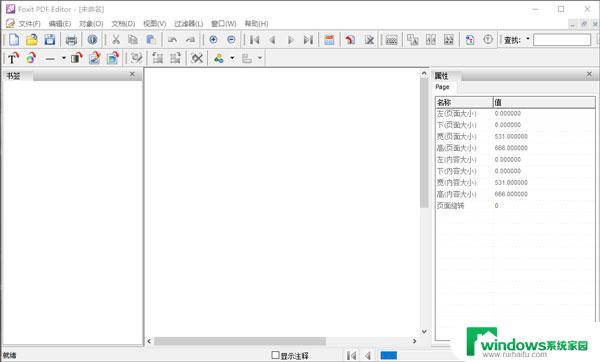Zoom in with the plus magnifier icon
600x362 pixels.
[x=214, y=39]
